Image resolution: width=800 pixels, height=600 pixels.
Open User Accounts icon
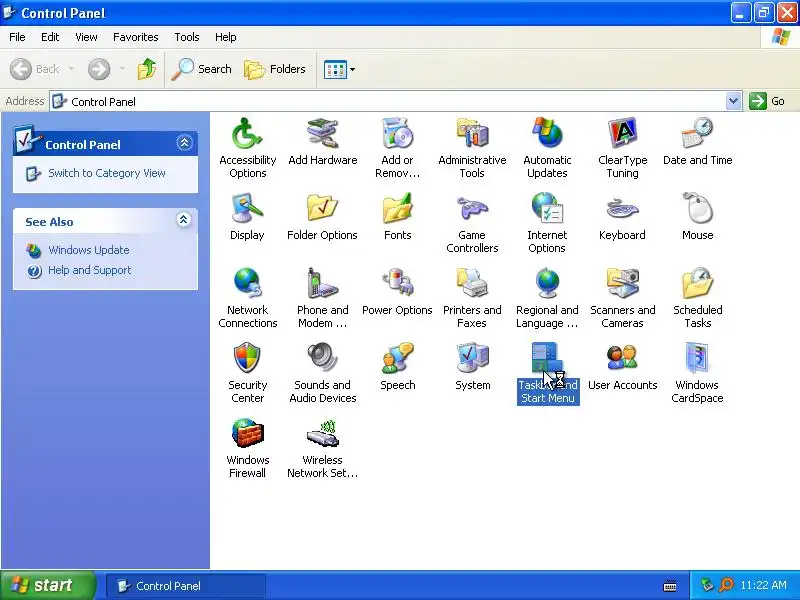click(x=622, y=358)
